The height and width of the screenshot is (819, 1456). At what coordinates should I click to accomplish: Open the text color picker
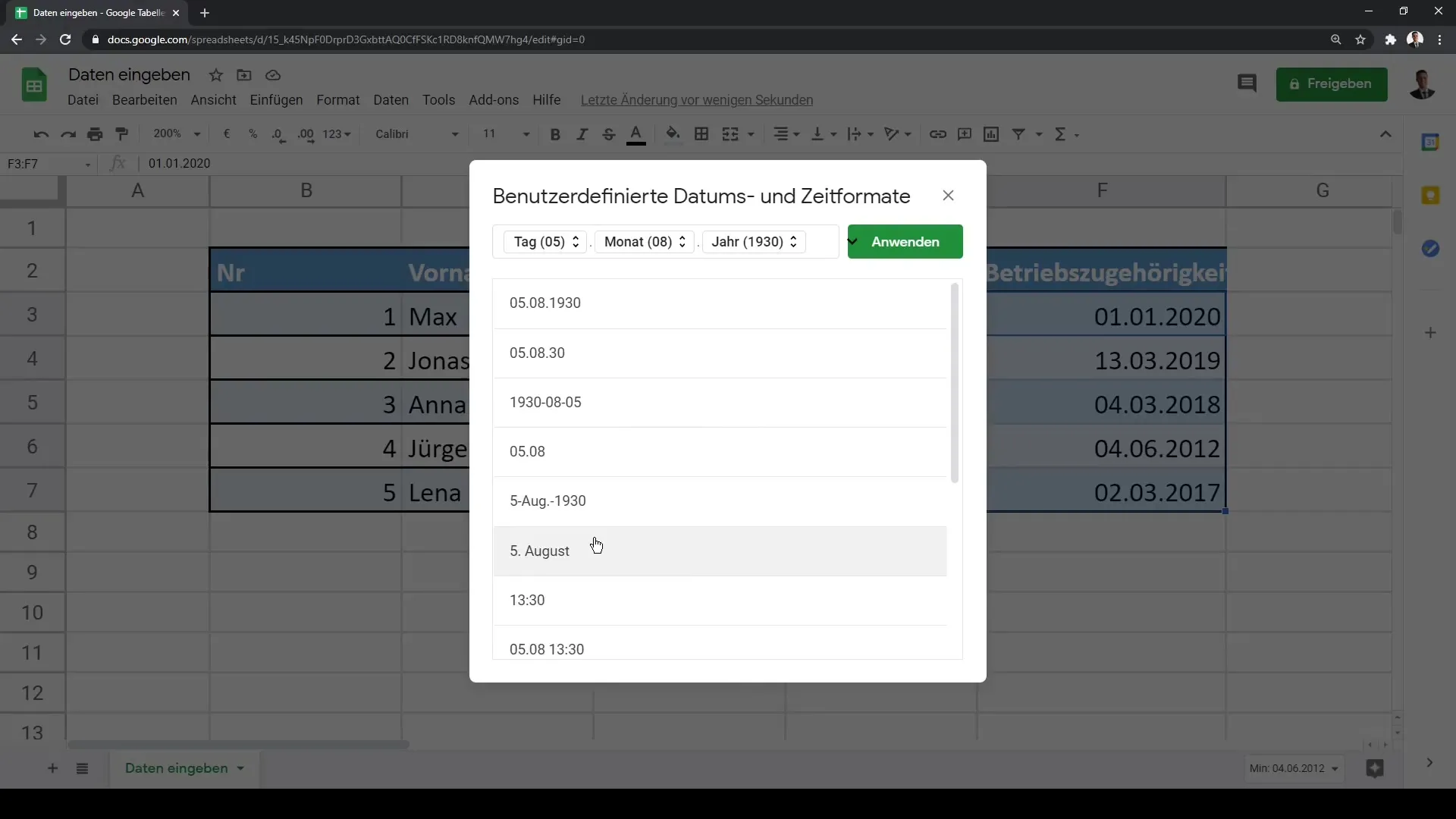point(636,134)
